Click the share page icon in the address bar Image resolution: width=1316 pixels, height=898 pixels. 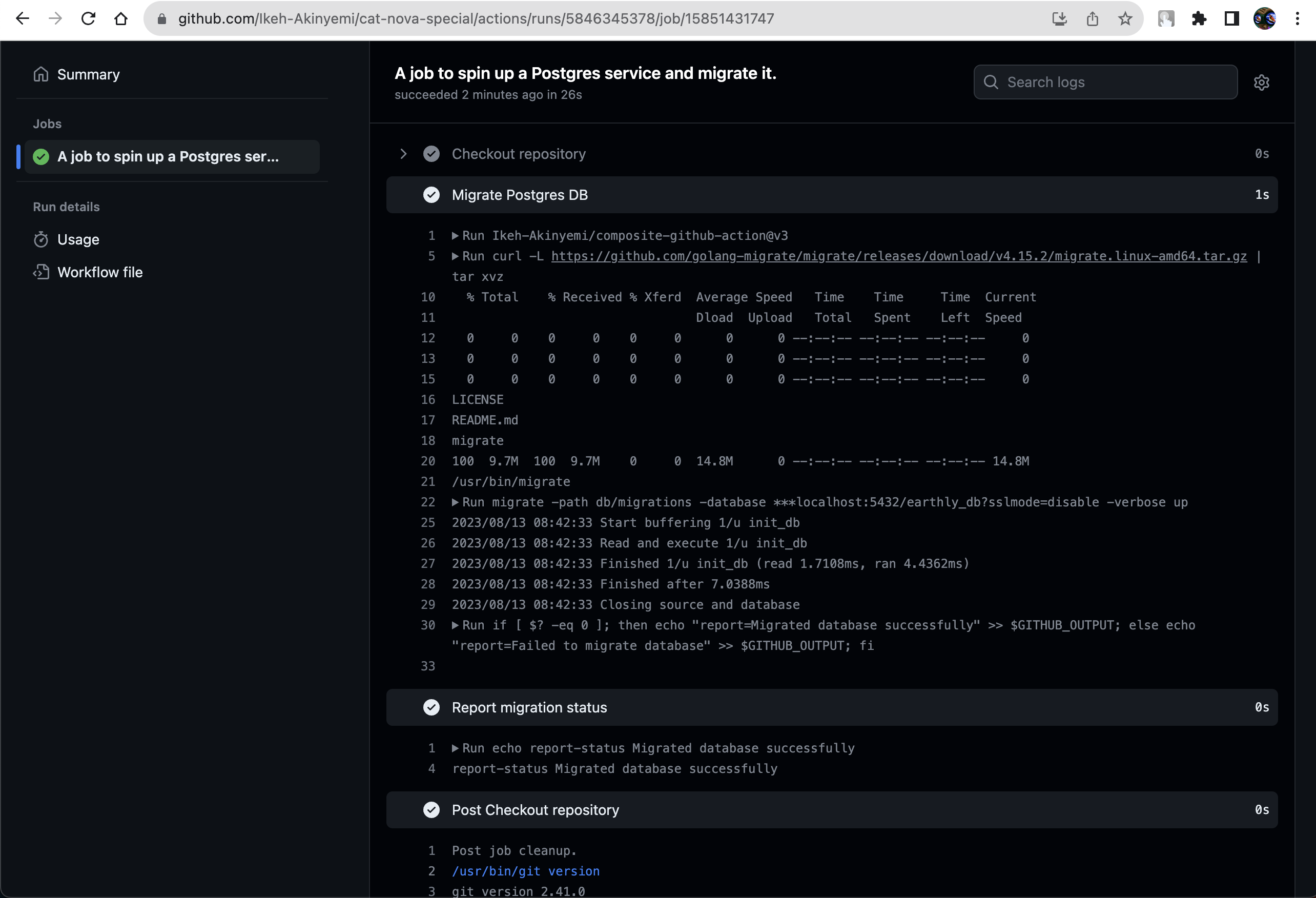tap(1093, 18)
